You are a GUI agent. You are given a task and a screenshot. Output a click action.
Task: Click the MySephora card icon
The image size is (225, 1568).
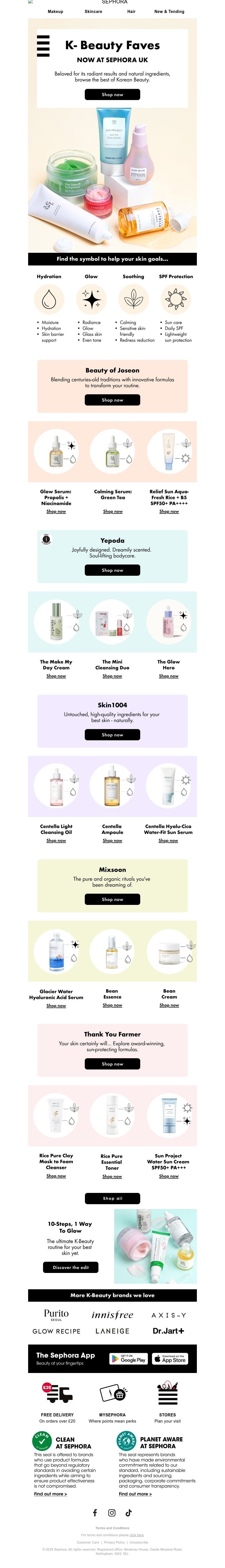click(x=112, y=1393)
